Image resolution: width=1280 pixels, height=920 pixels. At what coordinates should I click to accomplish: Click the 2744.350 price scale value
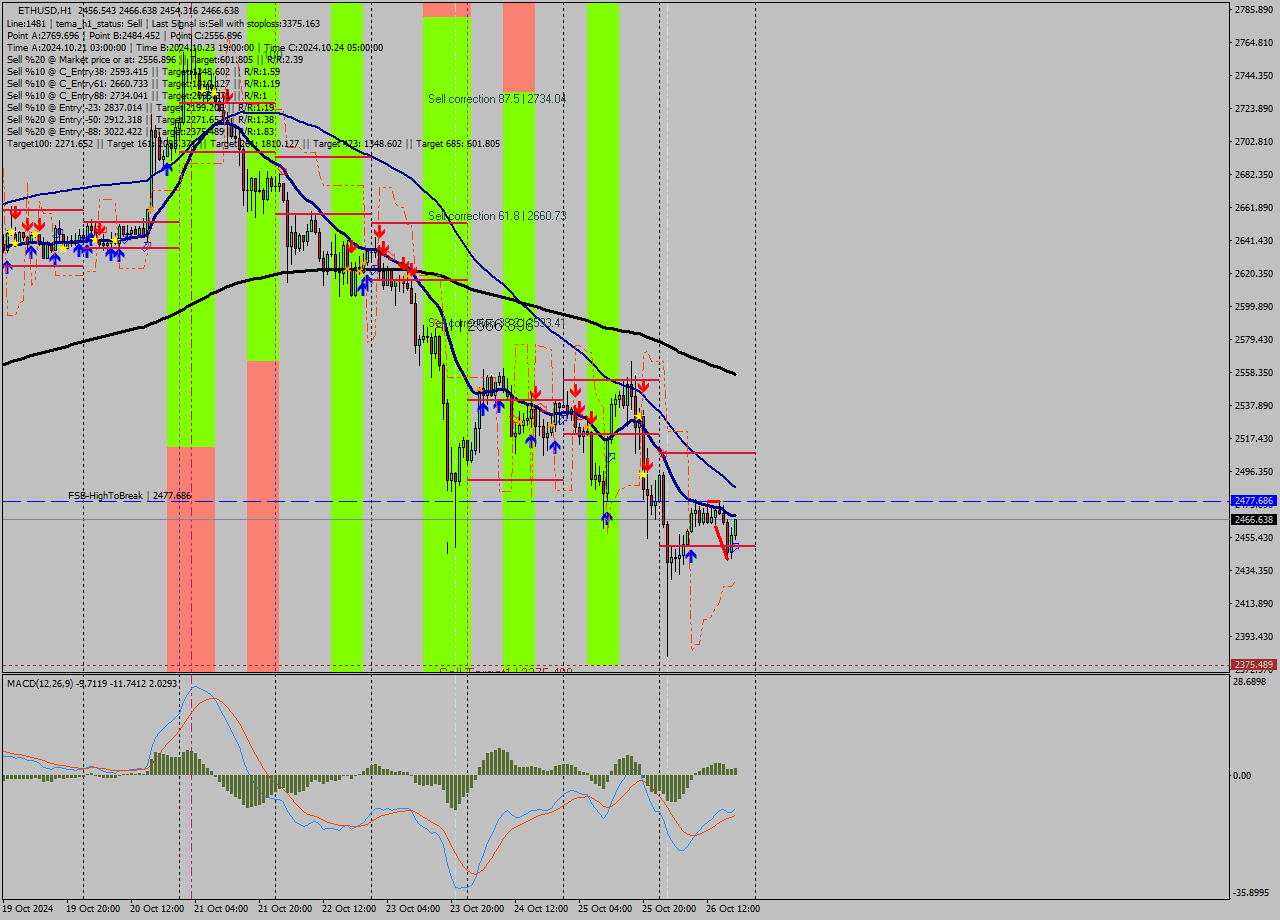[x=1254, y=75]
